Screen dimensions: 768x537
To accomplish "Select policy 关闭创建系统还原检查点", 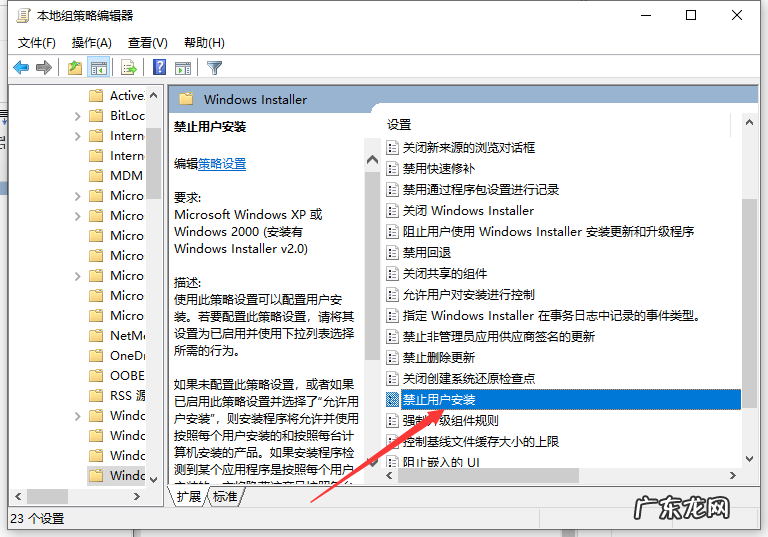I will (x=469, y=378).
